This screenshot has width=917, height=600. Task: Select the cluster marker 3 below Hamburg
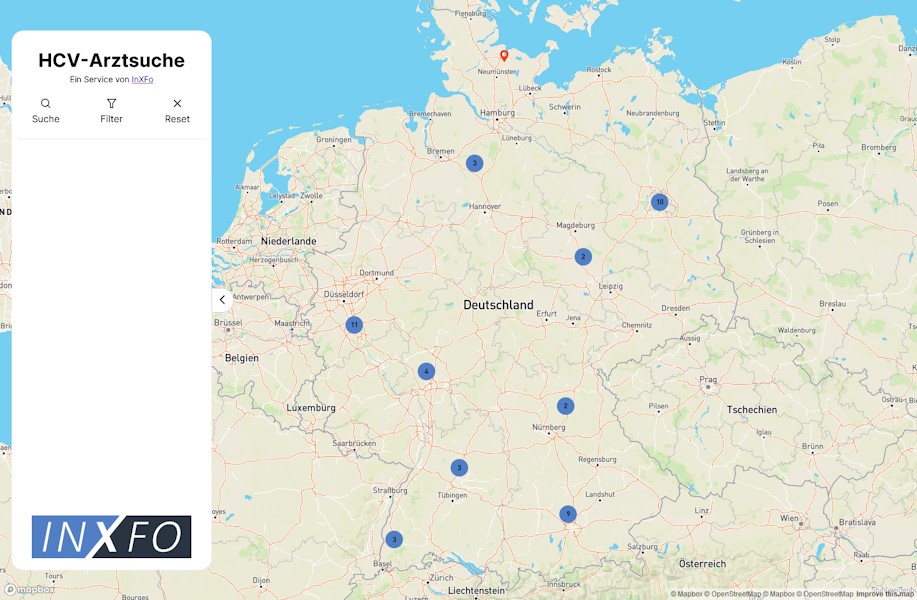point(474,161)
